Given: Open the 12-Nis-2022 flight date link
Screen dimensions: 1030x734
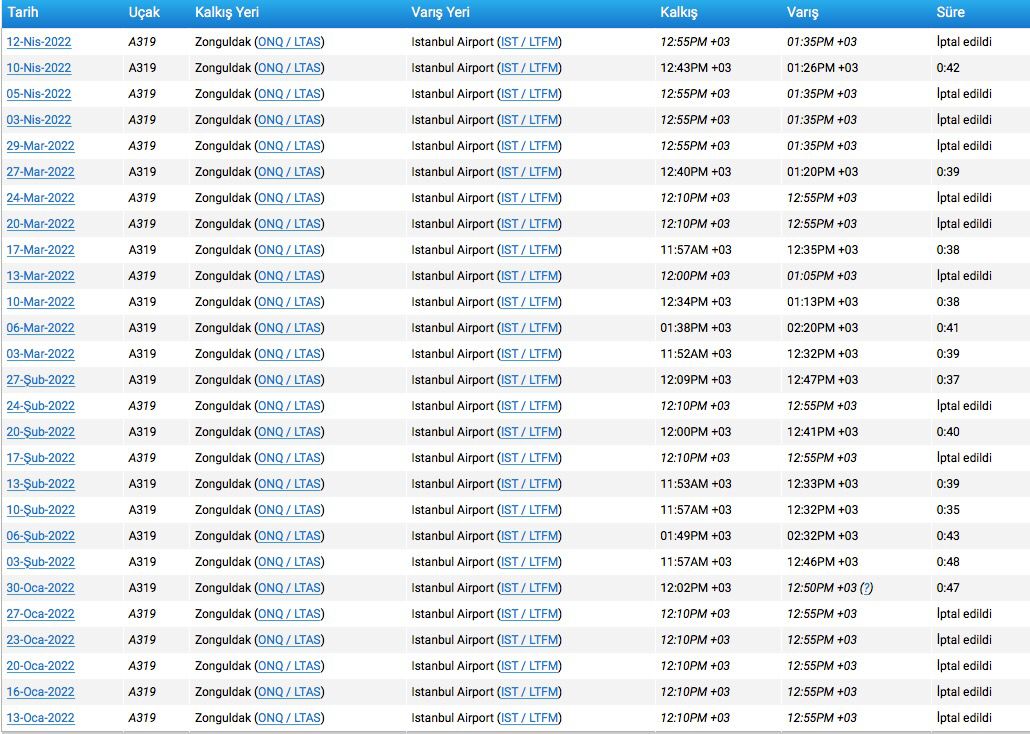Looking at the screenshot, I should (x=39, y=42).
